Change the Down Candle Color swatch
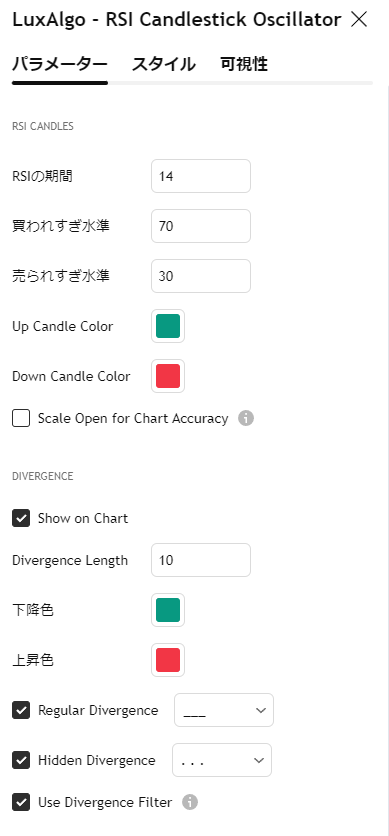The height and width of the screenshot is (836, 389). pyautogui.click(x=168, y=376)
